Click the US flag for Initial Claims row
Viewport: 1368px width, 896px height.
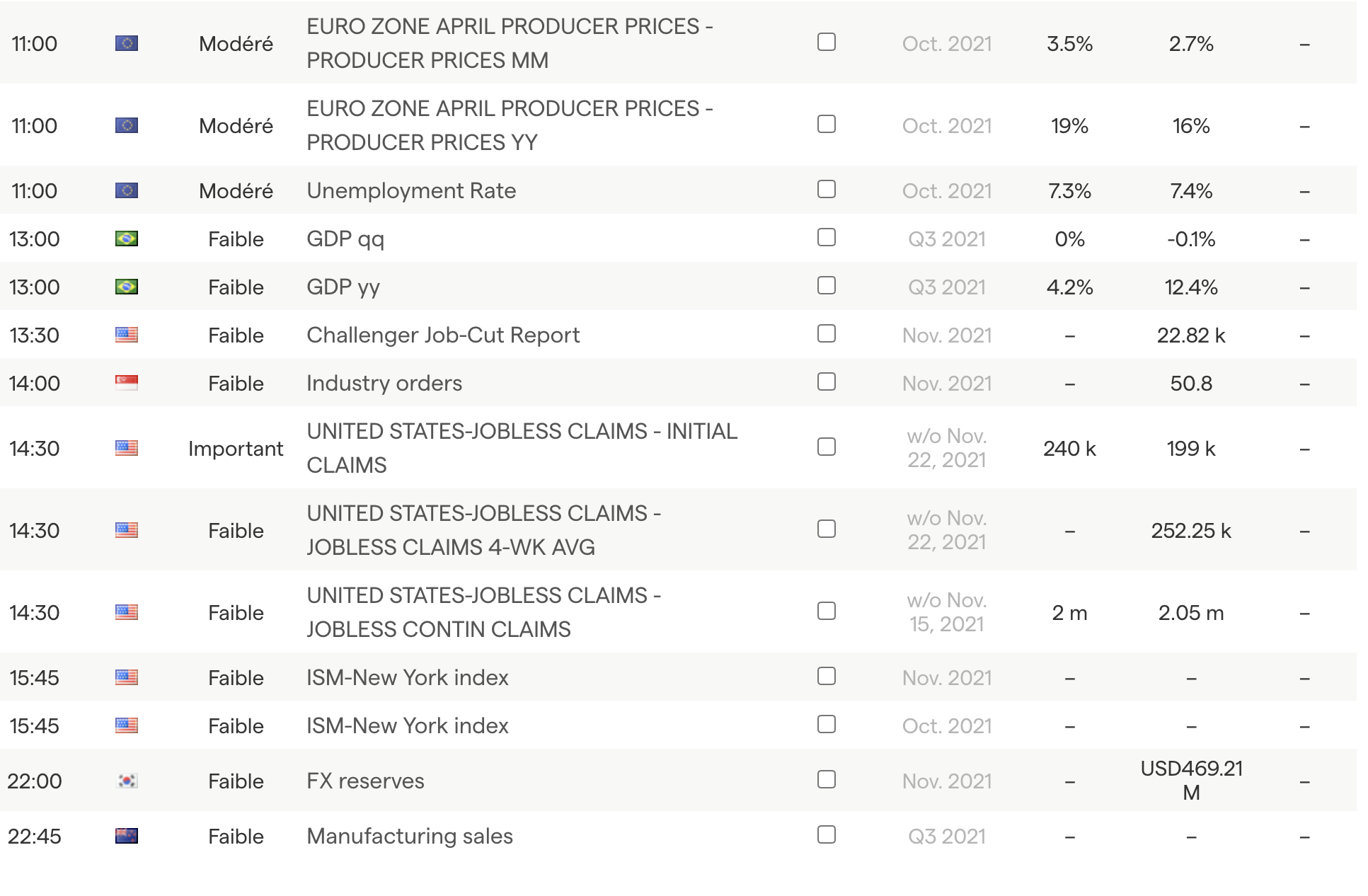pyautogui.click(x=127, y=448)
